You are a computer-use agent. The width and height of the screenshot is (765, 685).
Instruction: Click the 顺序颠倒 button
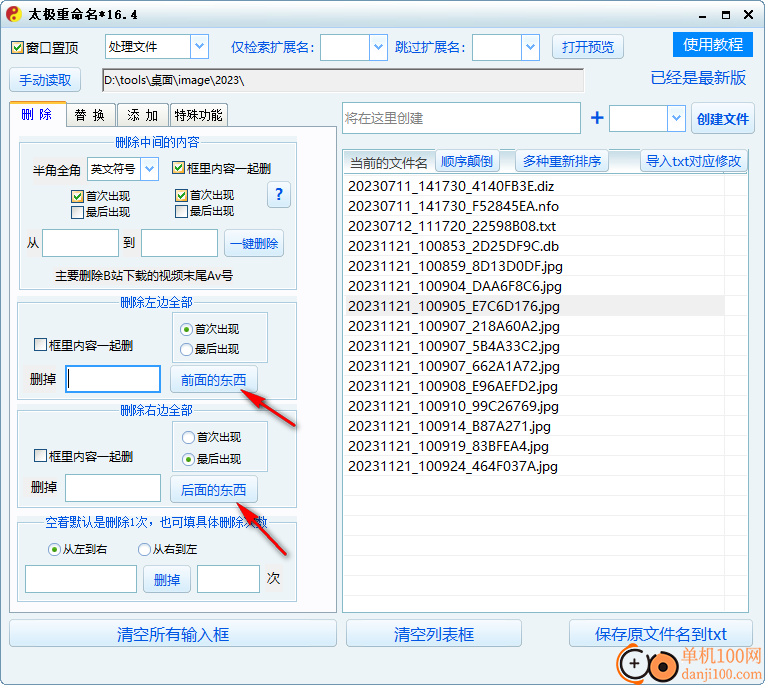coord(467,161)
